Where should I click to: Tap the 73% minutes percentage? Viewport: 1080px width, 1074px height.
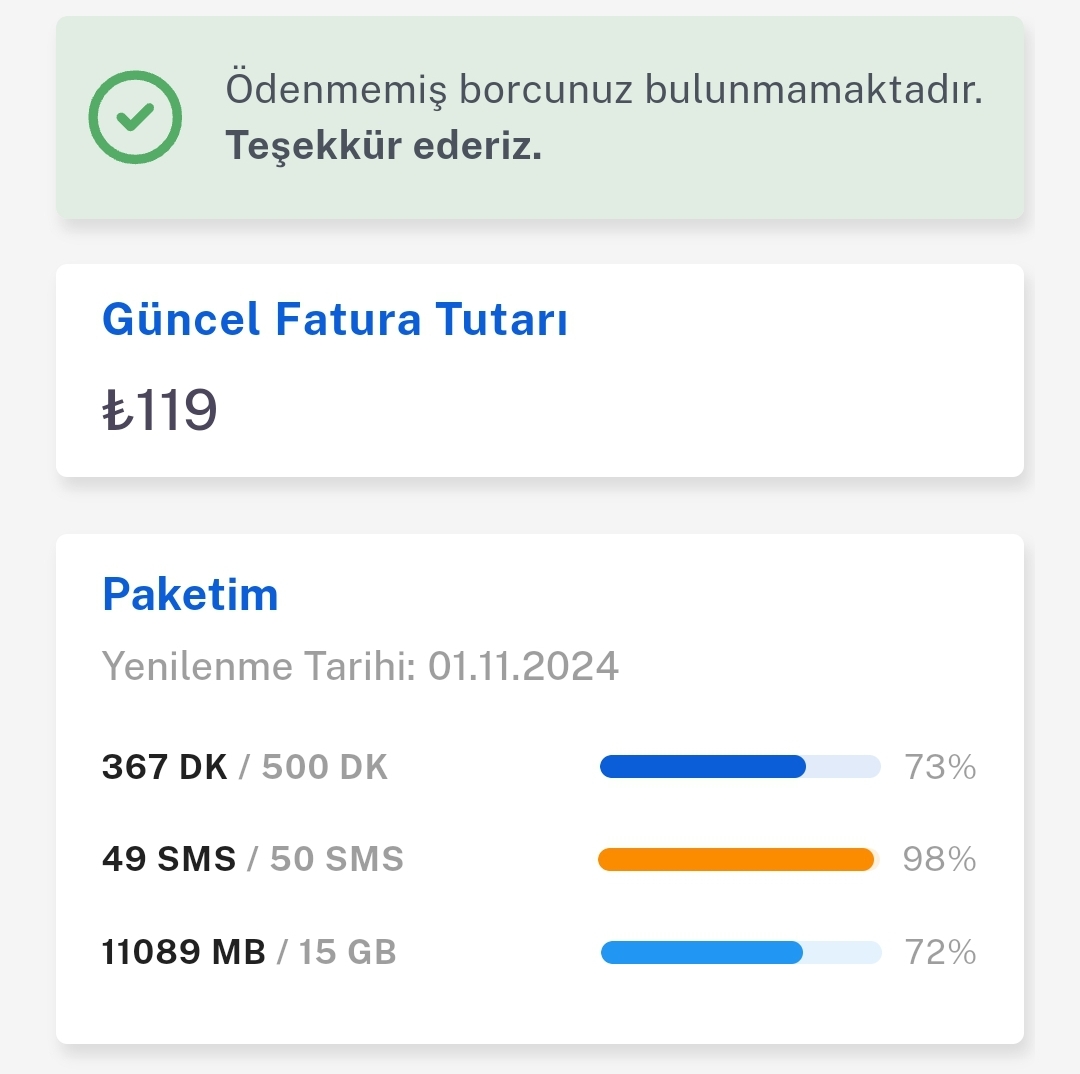(939, 767)
